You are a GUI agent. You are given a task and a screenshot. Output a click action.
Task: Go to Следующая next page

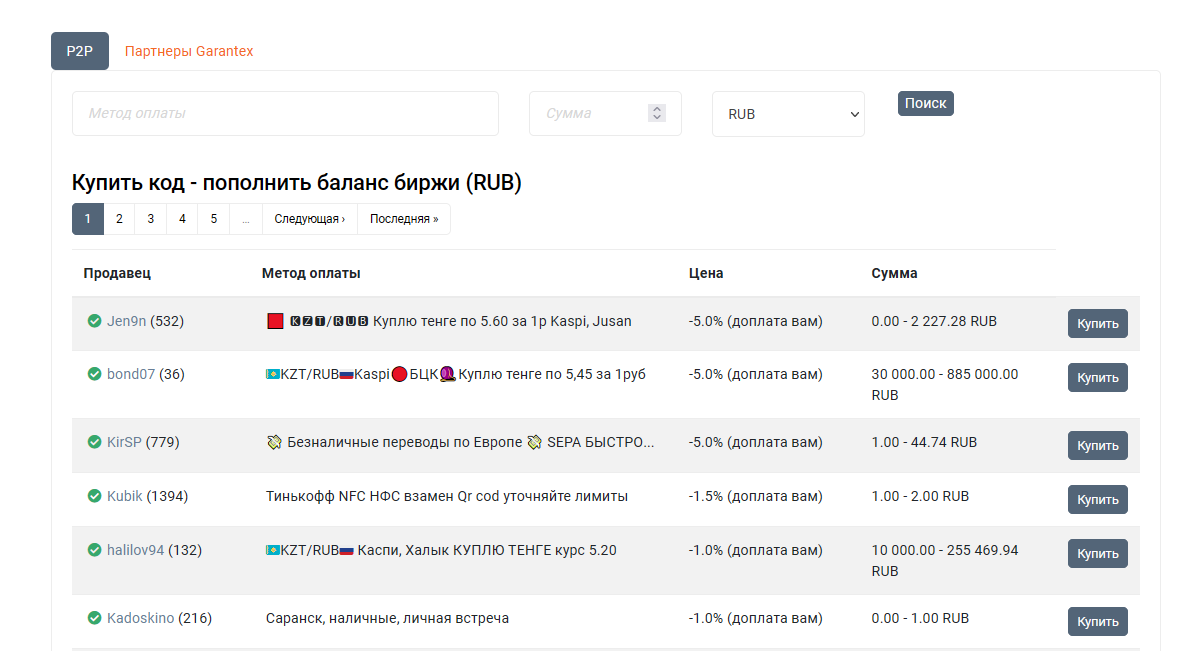309,219
